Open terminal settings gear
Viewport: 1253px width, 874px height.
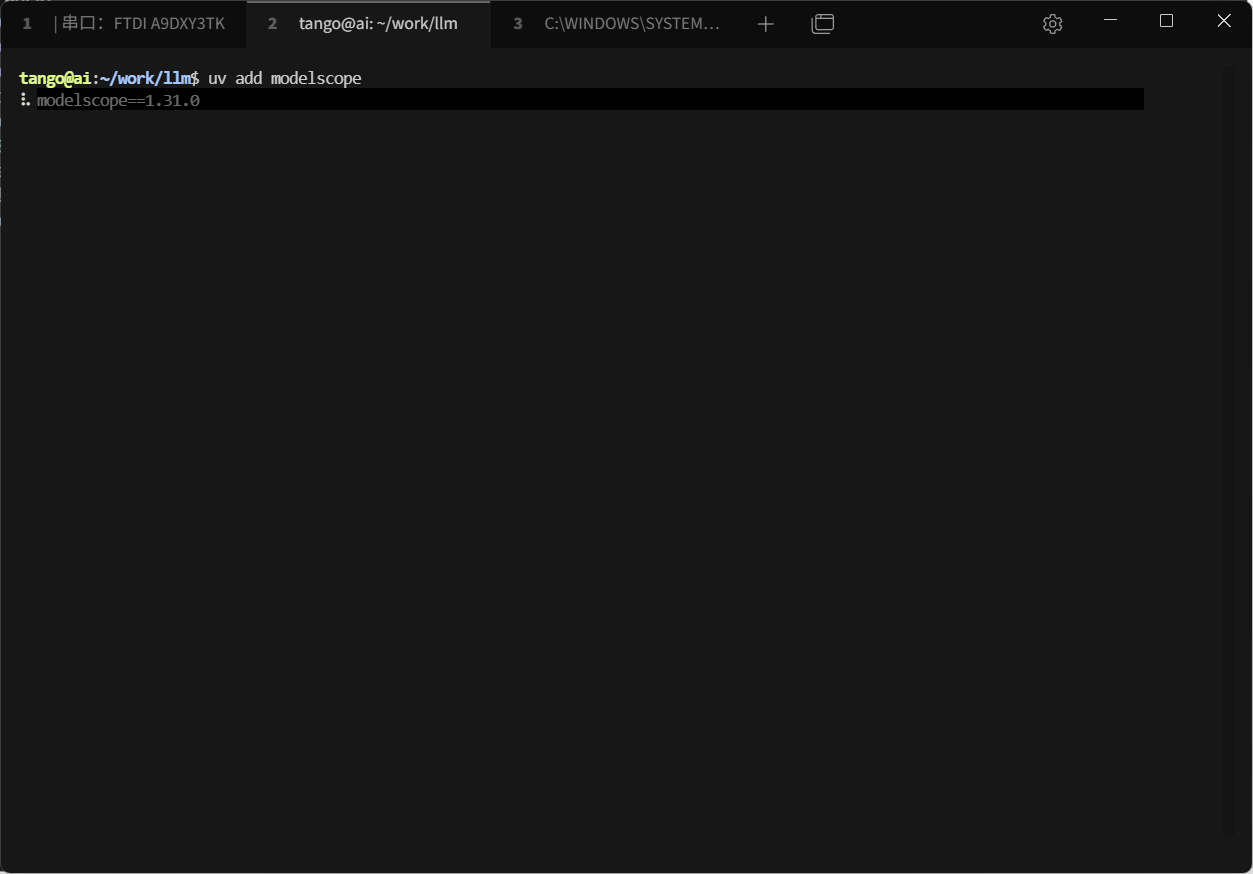[1052, 24]
